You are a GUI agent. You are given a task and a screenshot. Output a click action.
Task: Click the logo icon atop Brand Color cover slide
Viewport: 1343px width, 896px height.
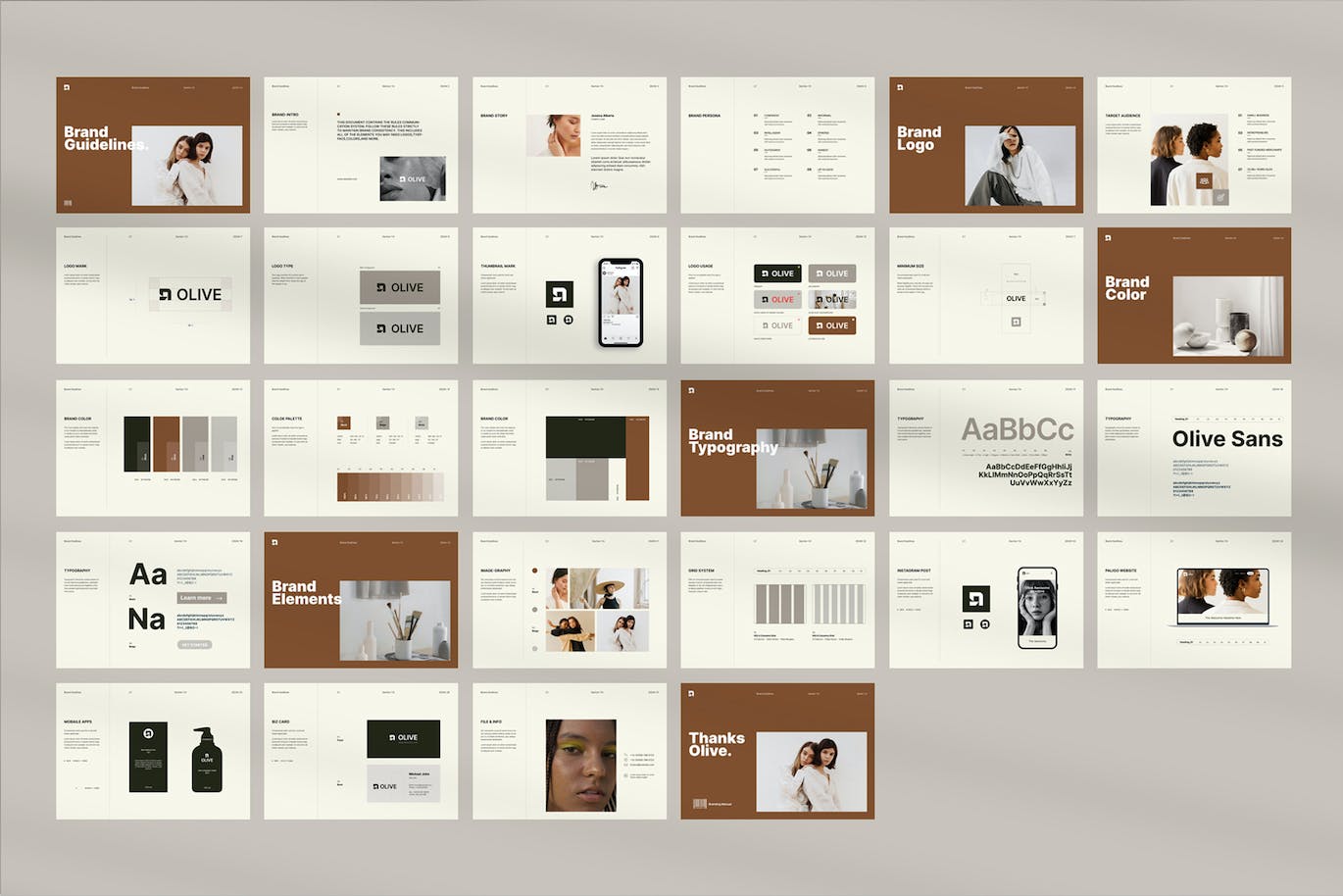click(1108, 238)
